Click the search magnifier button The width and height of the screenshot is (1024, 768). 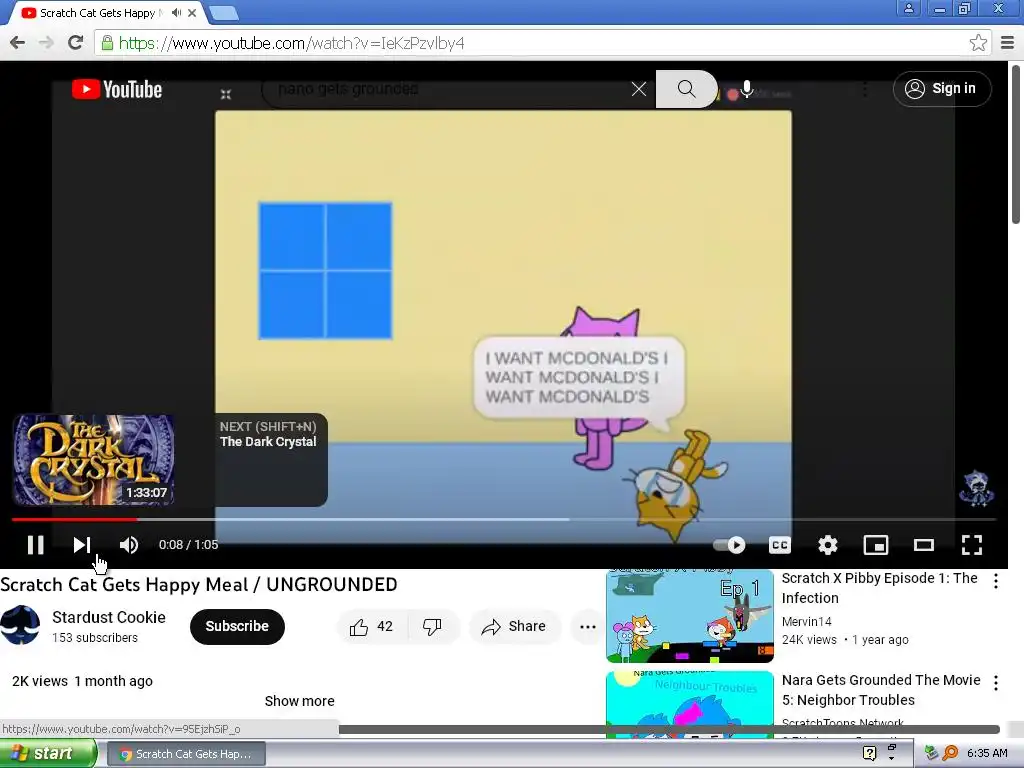(x=686, y=89)
